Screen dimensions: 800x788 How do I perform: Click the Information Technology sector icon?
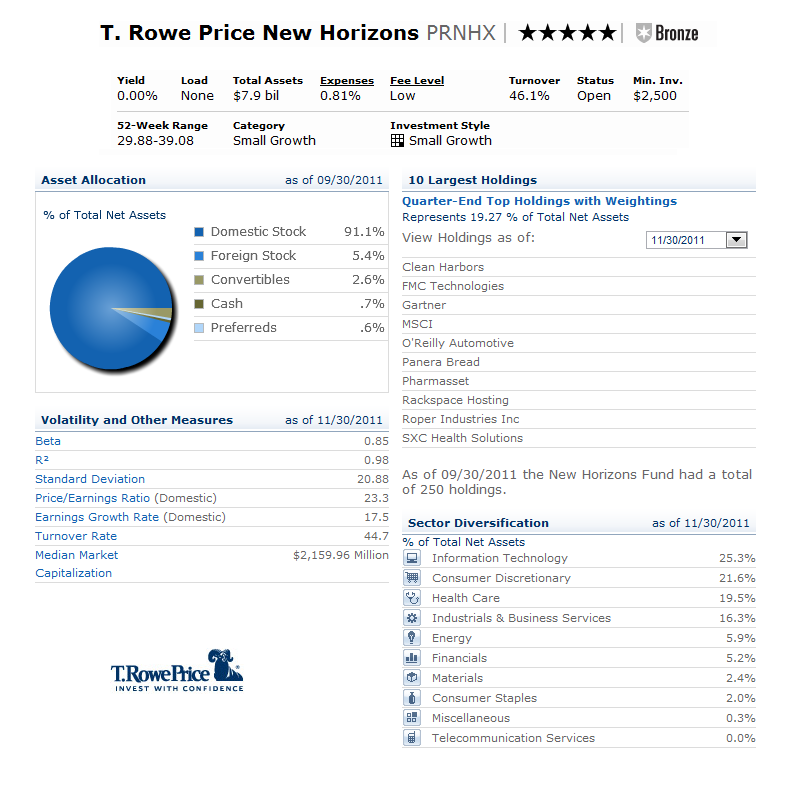[x=412, y=558]
